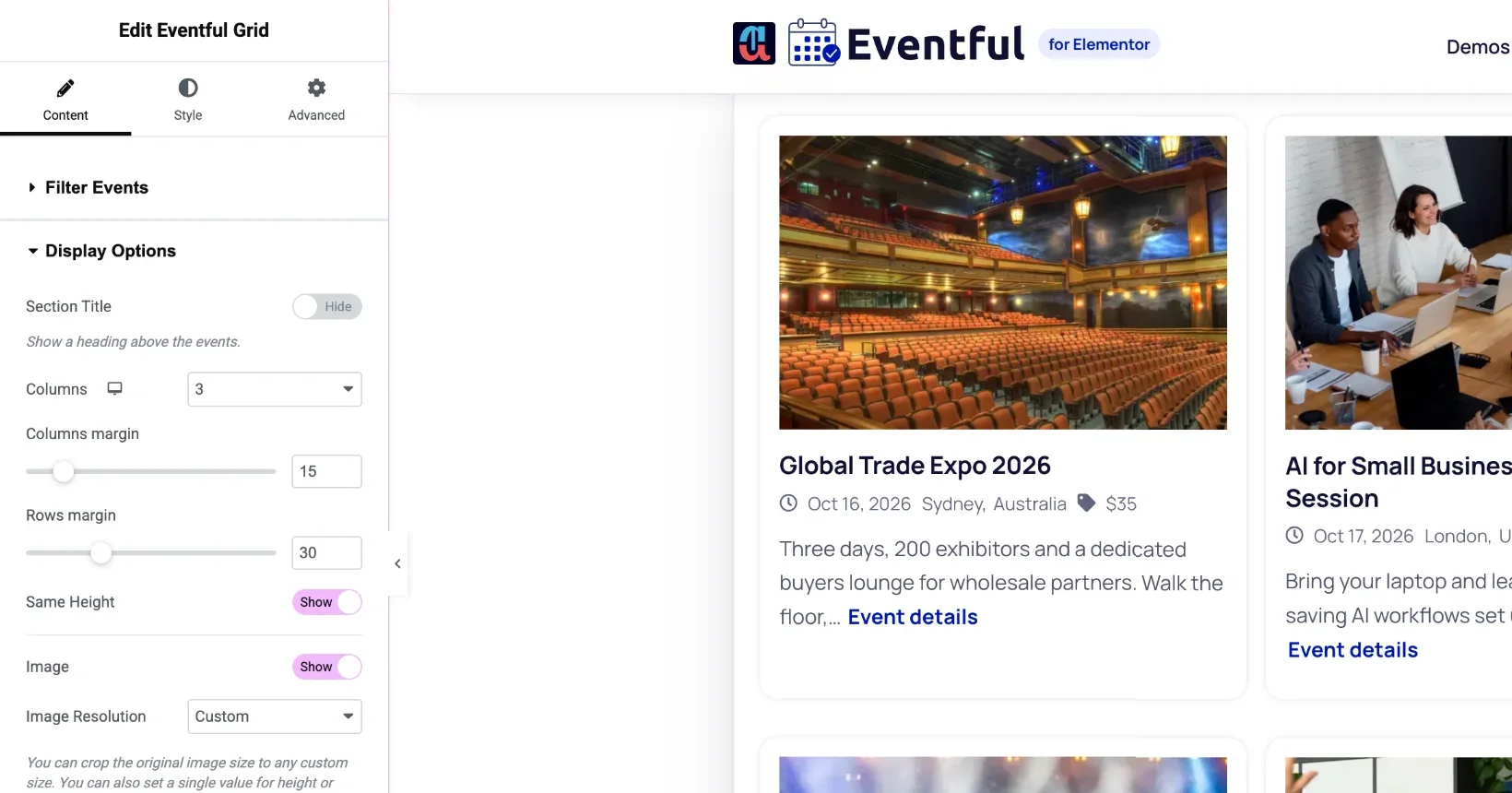Expand the Filter Events section
1512x793 pixels.
(194, 187)
